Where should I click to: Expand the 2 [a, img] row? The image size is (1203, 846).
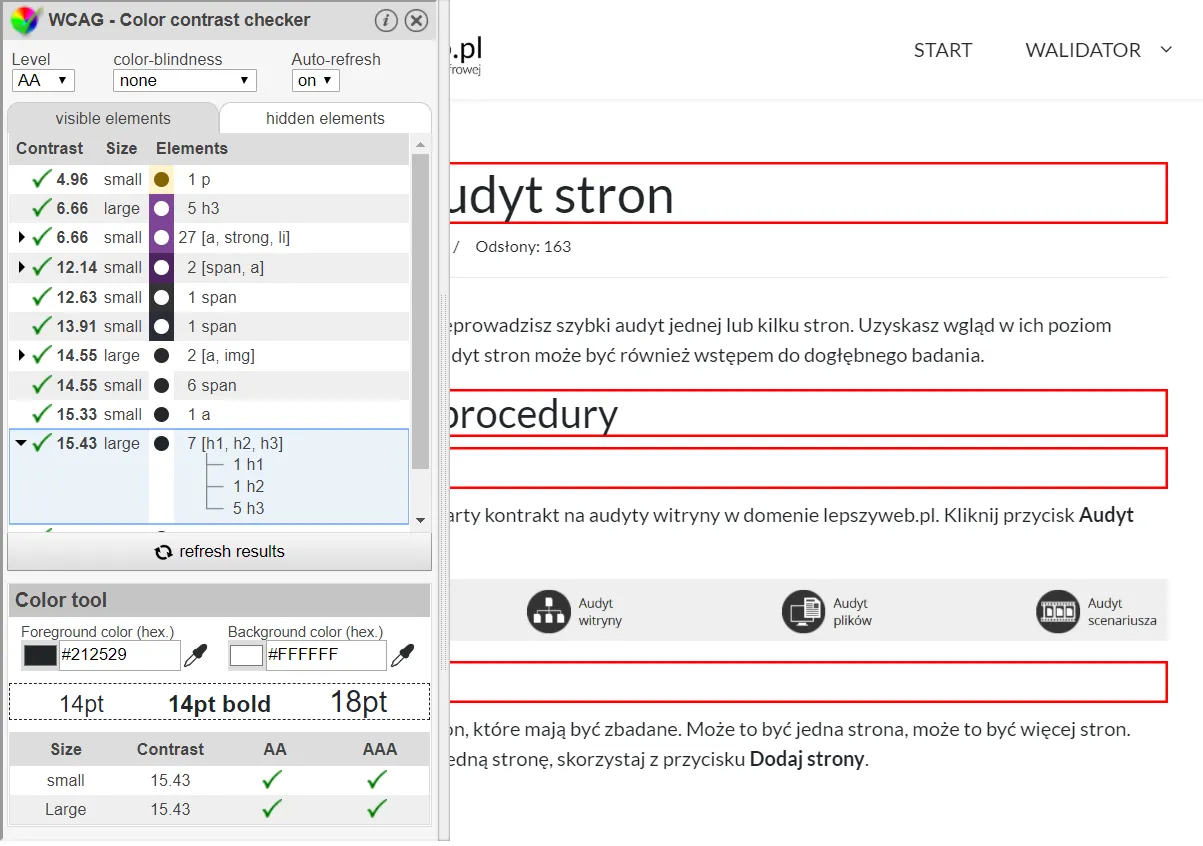[22, 356]
